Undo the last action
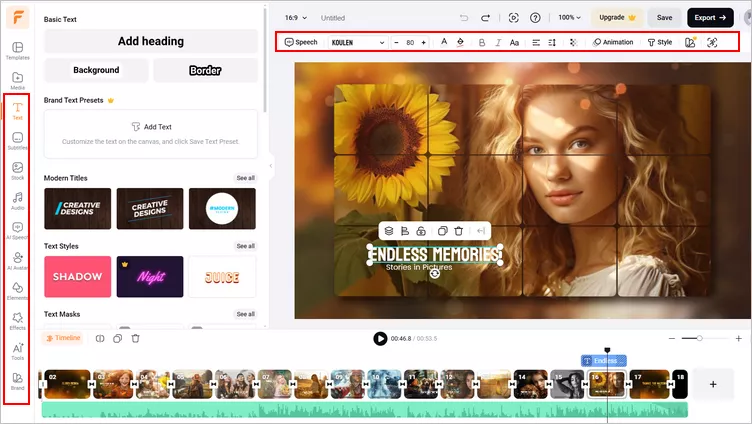The height and width of the screenshot is (424, 752). tap(464, 18)
